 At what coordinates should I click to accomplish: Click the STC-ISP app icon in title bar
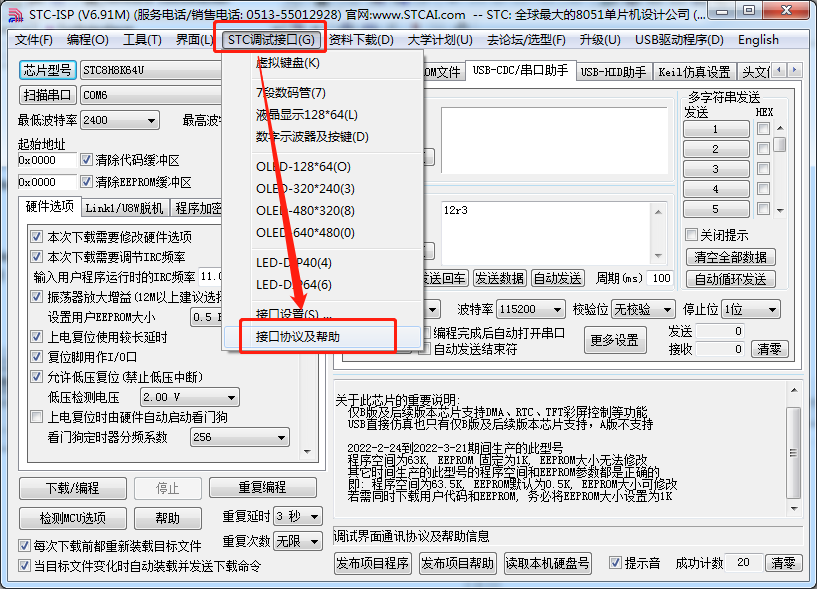[15, 15]
